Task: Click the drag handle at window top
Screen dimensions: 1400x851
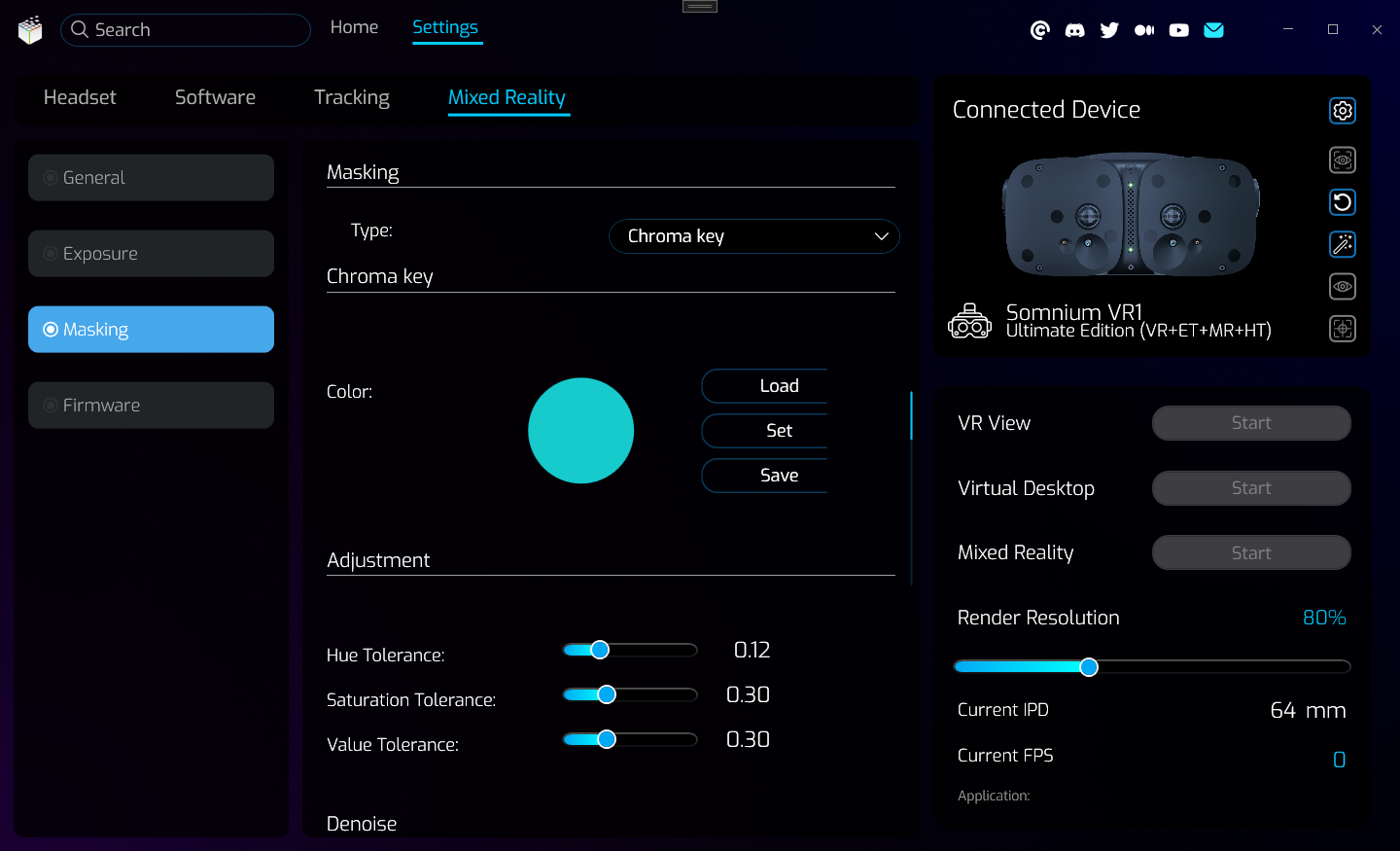Action: [x=700, y=6]
